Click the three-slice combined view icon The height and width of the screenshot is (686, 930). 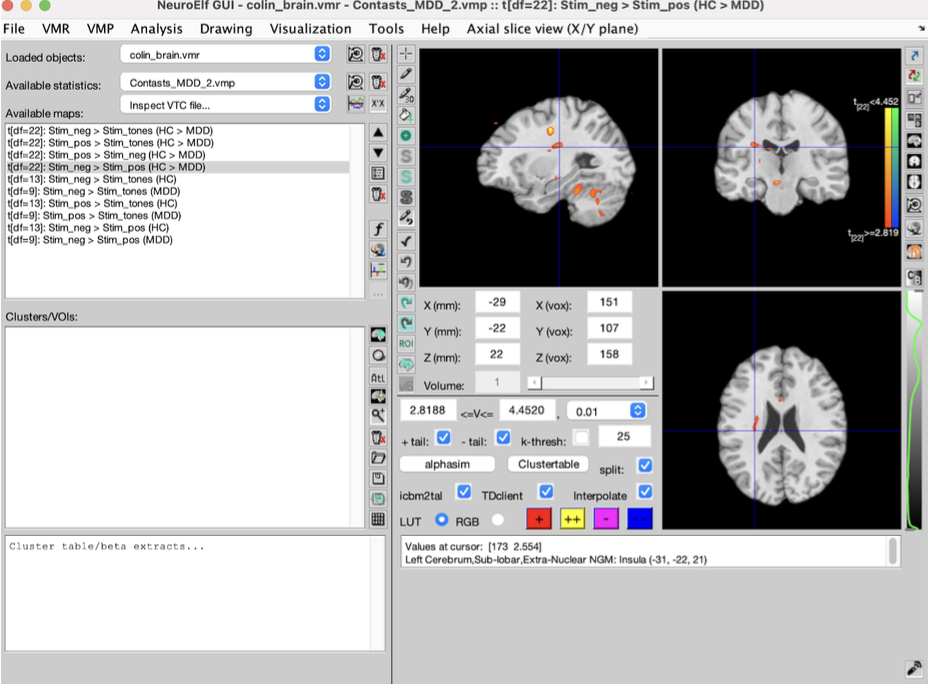(914, 120)
